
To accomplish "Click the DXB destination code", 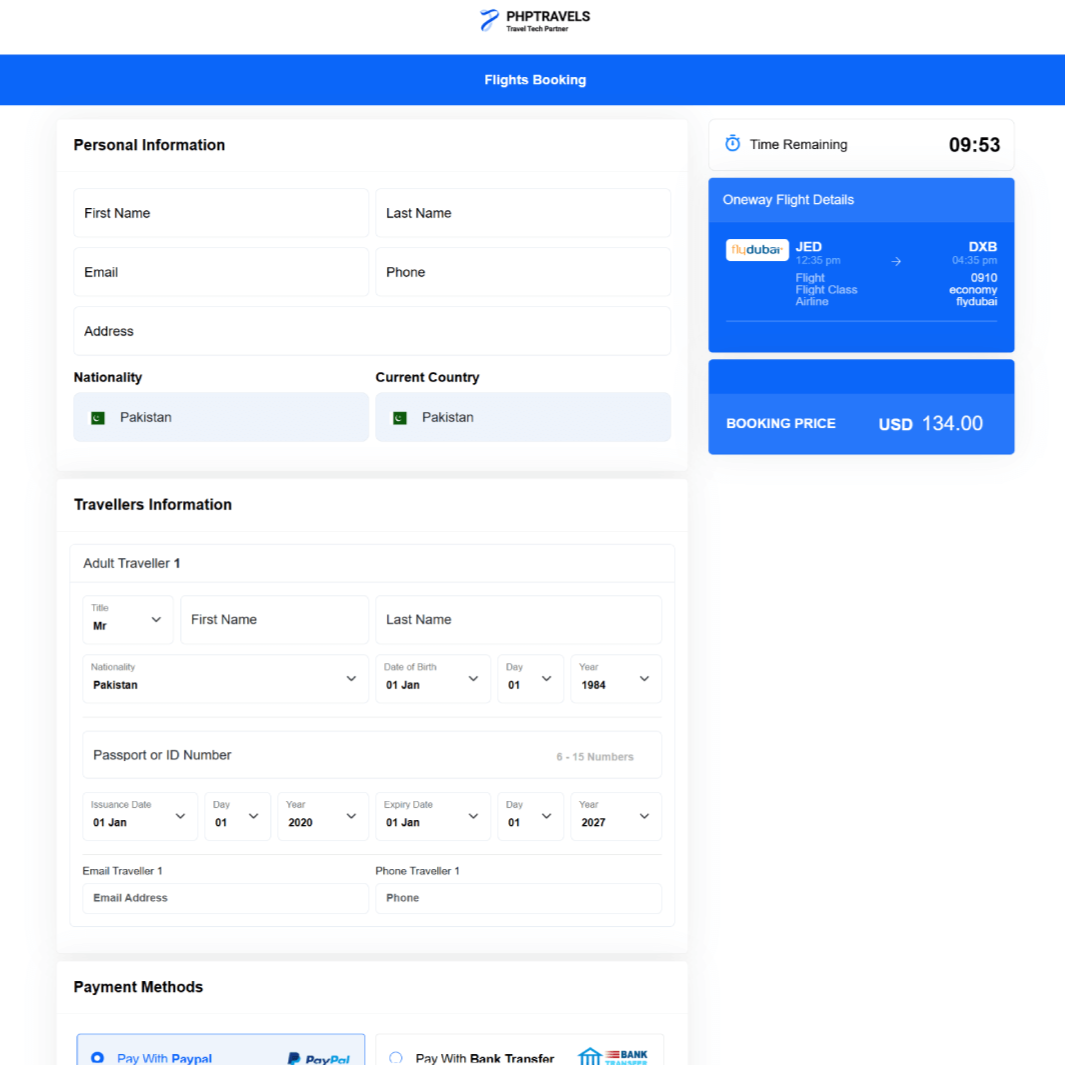I will point(982,247).
